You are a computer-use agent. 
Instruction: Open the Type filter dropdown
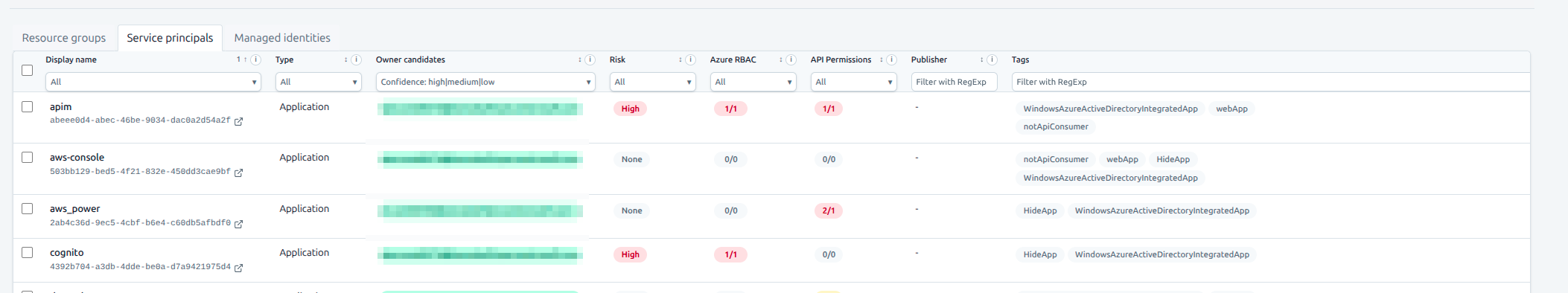tap(319, 82)
